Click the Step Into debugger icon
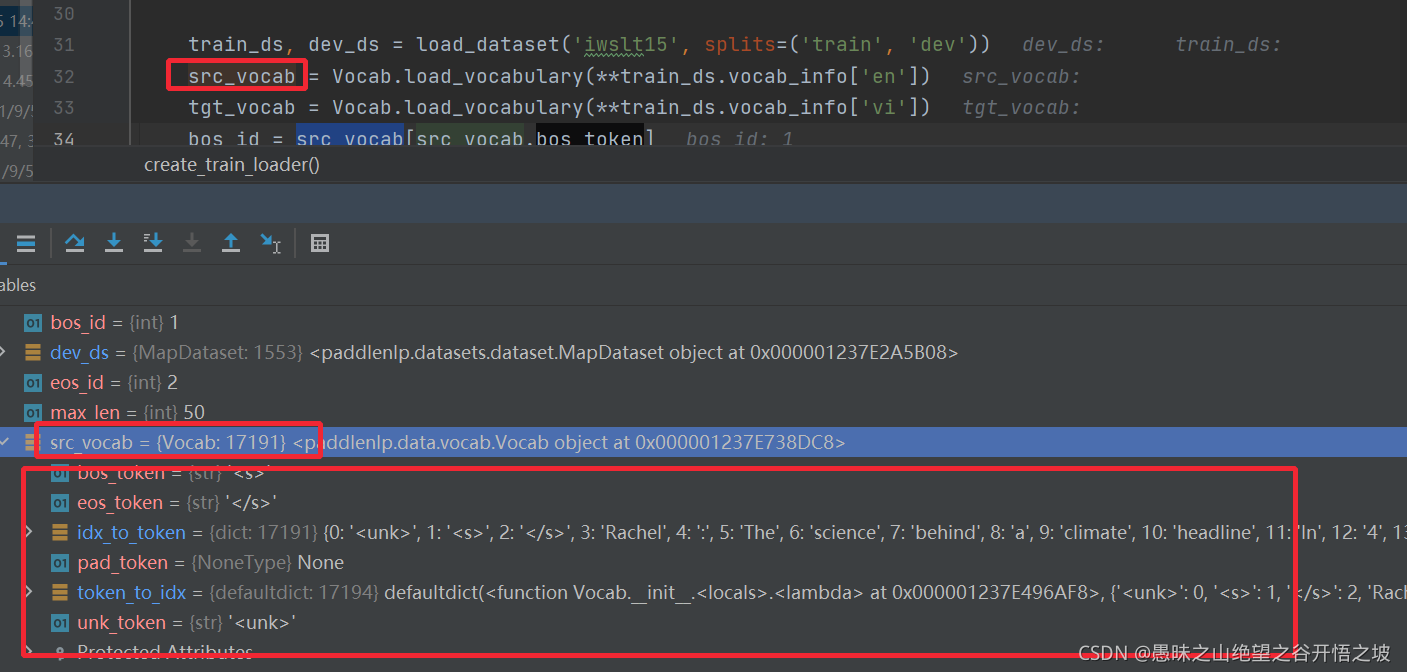 (x=114, y=243)
